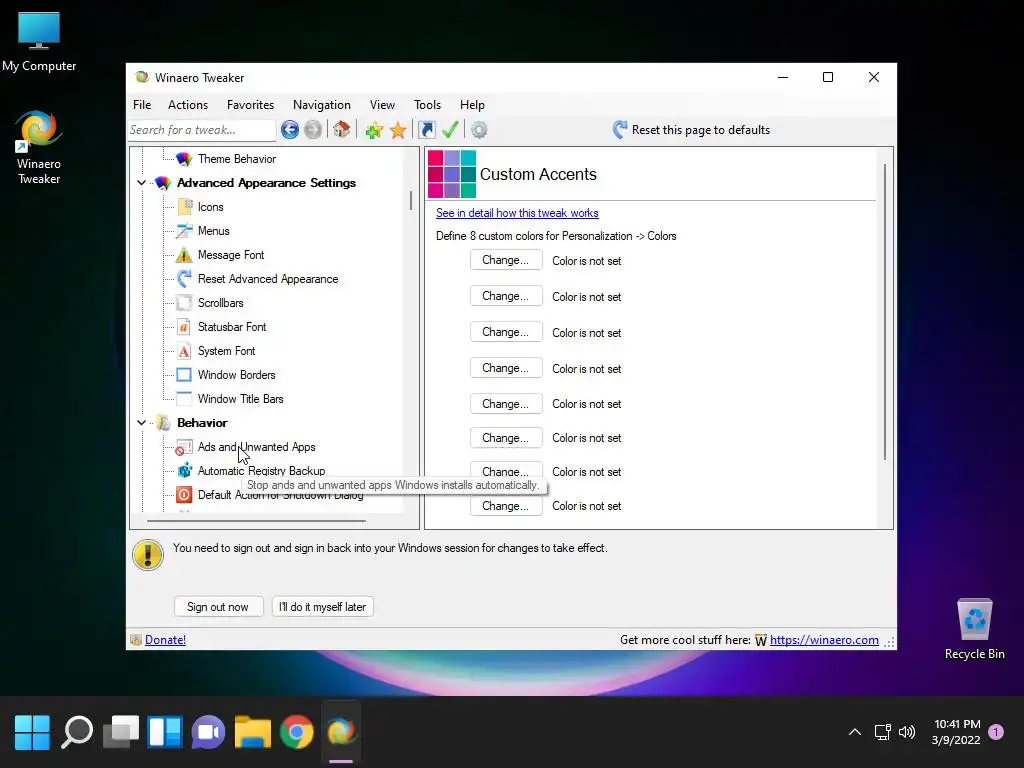Open the Winaero Tweaker desktop shortcut
1024x768 pixels.
(39, 148)
